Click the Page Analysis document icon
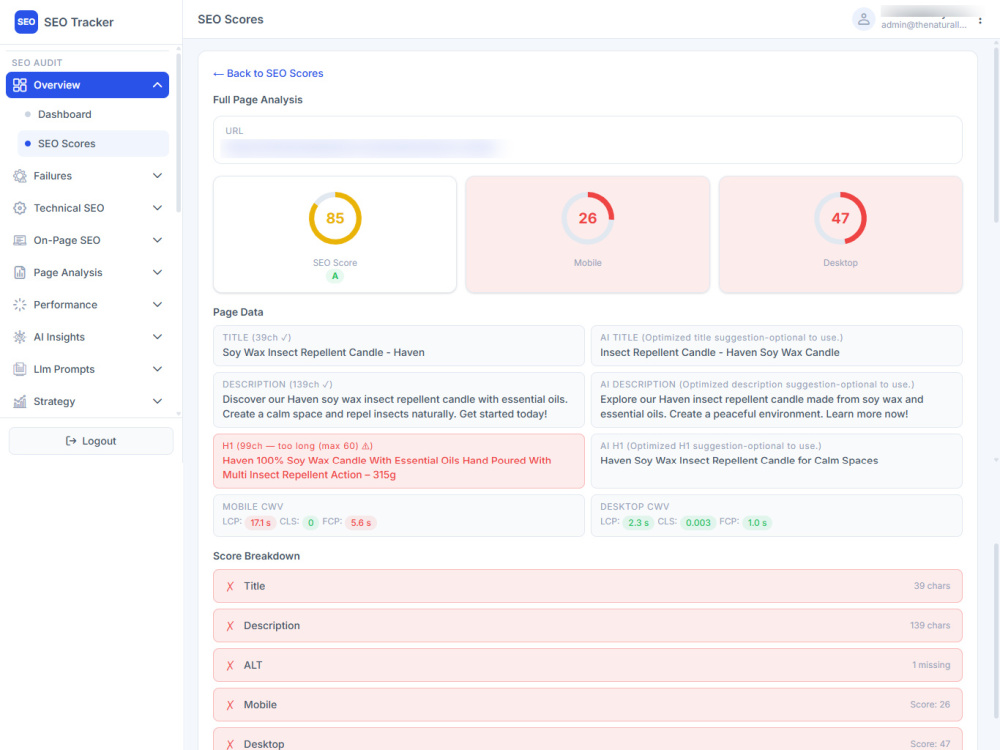The height and width of the screenshot is (750, 1000). coord(20,272)
